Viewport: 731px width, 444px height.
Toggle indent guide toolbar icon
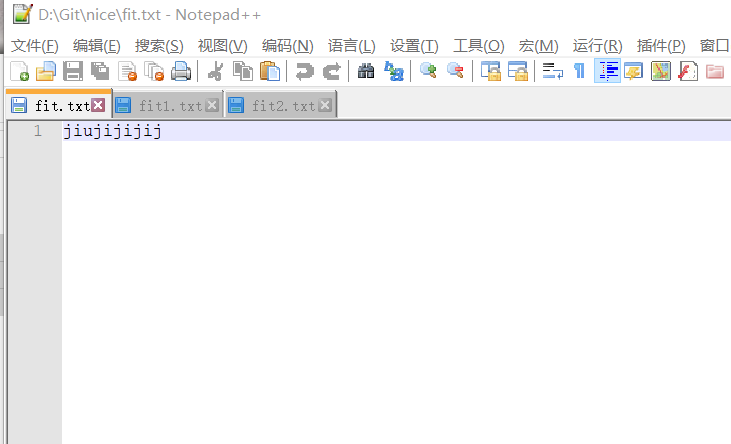(x=607, y=71)
